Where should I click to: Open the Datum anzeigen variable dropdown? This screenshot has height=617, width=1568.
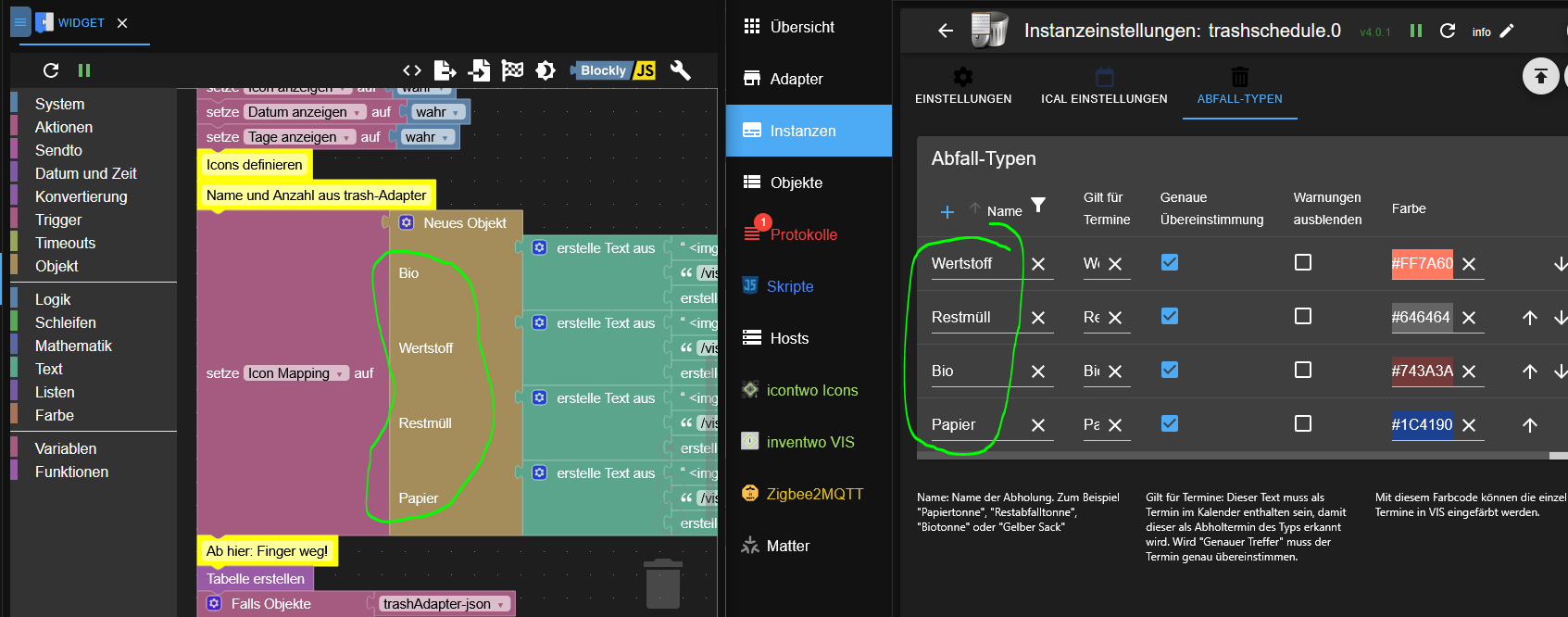point(357,113)
